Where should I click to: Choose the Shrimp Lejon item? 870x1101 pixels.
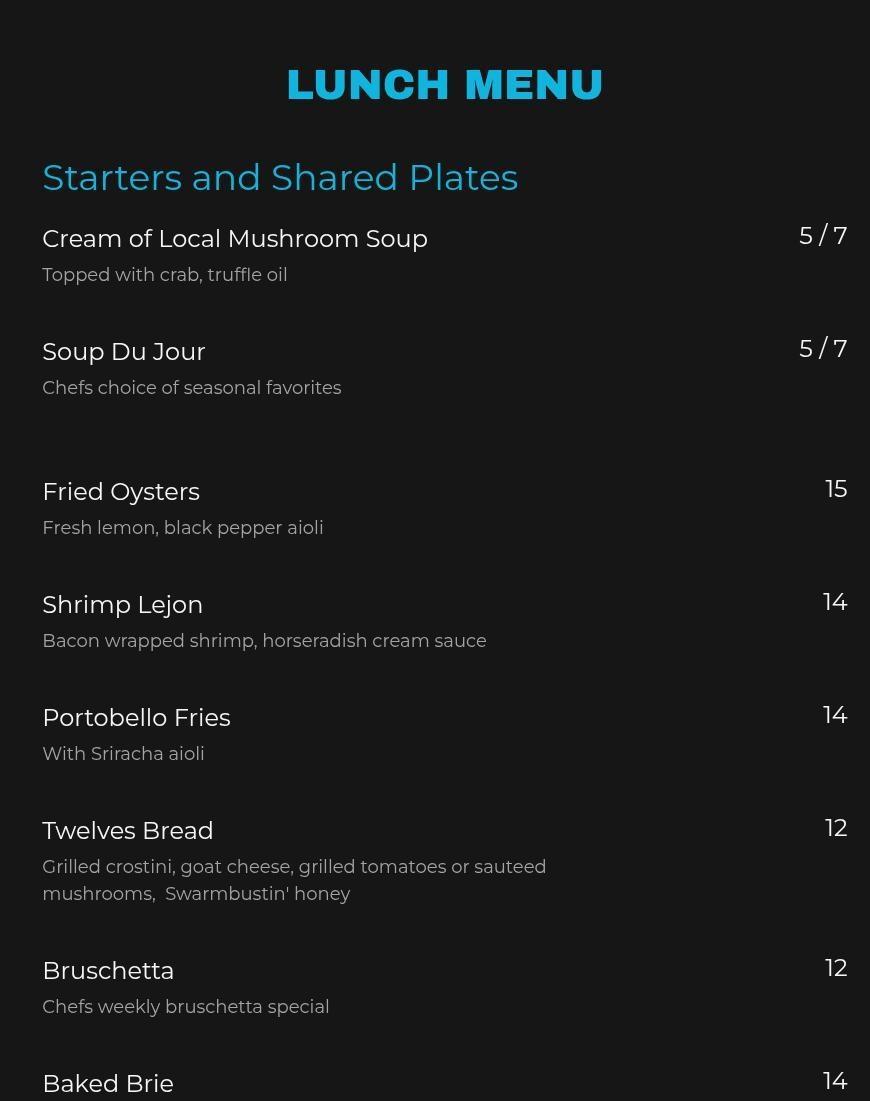coord(123,605)
